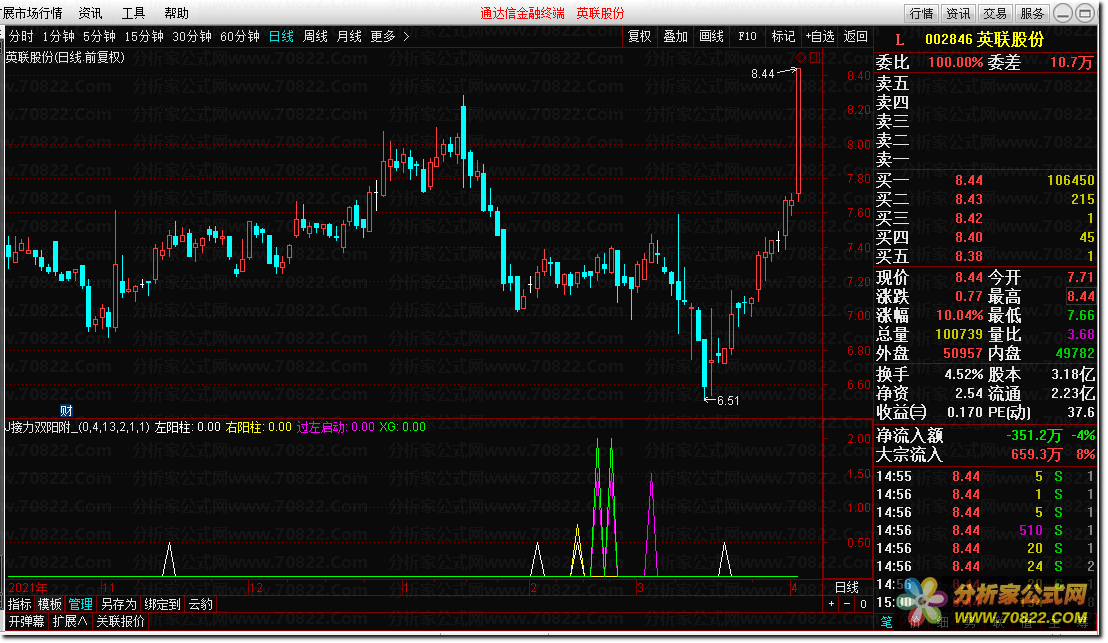Click the 买二 bid row at 8.43
The width and height of the screenshot is (1108, 643).
(x=985, y=199)
